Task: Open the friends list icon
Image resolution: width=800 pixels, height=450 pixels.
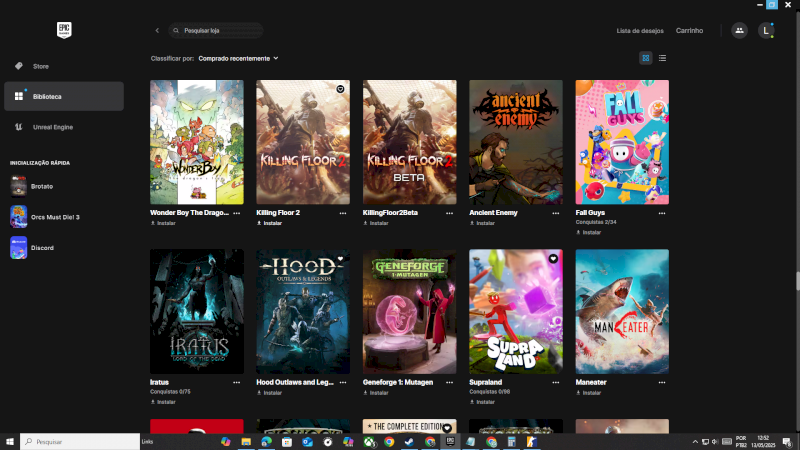Action: pos(739,31)
